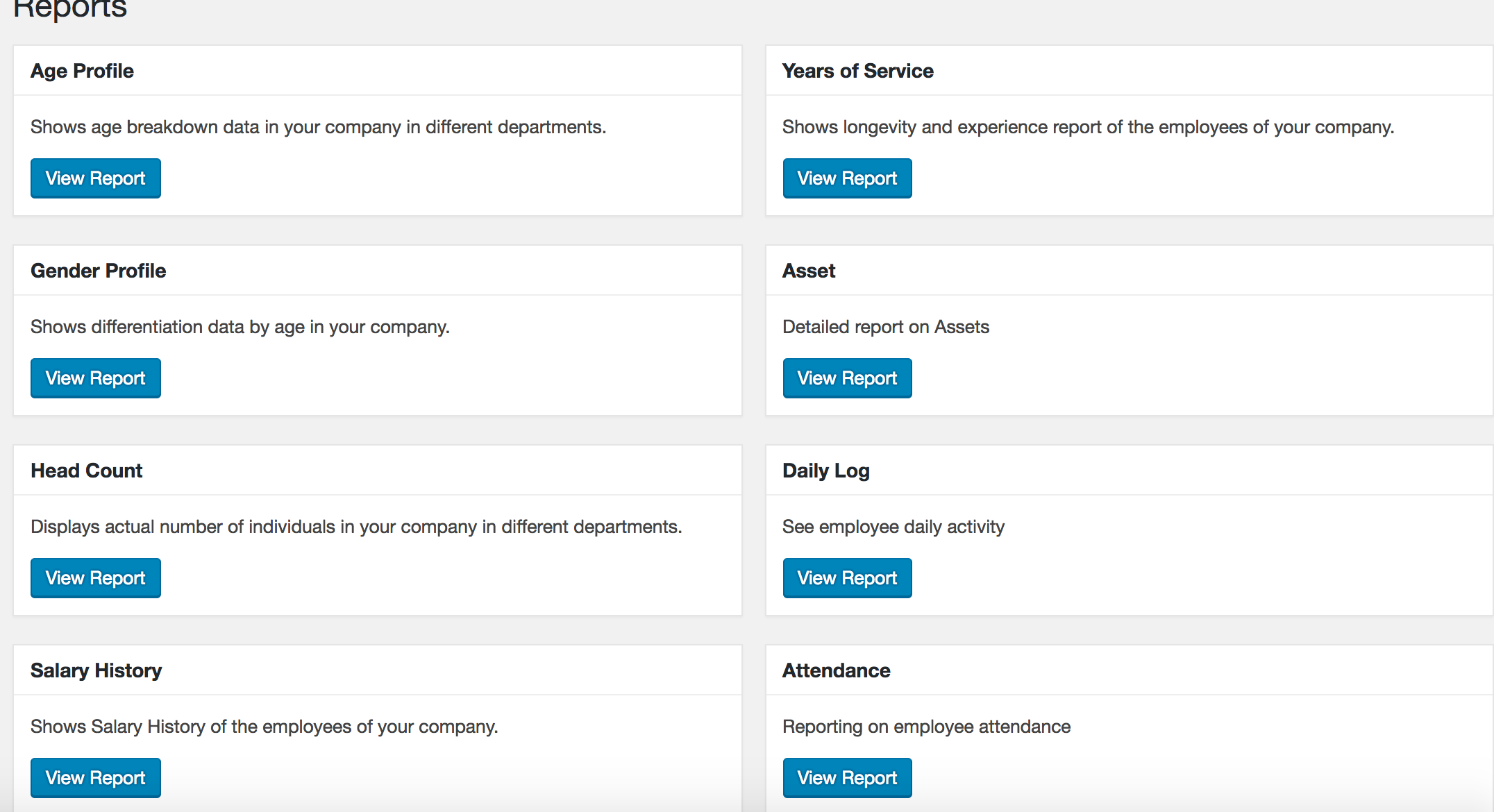Open the Asset report
1494x812 pixels.
tap(848, 378)
